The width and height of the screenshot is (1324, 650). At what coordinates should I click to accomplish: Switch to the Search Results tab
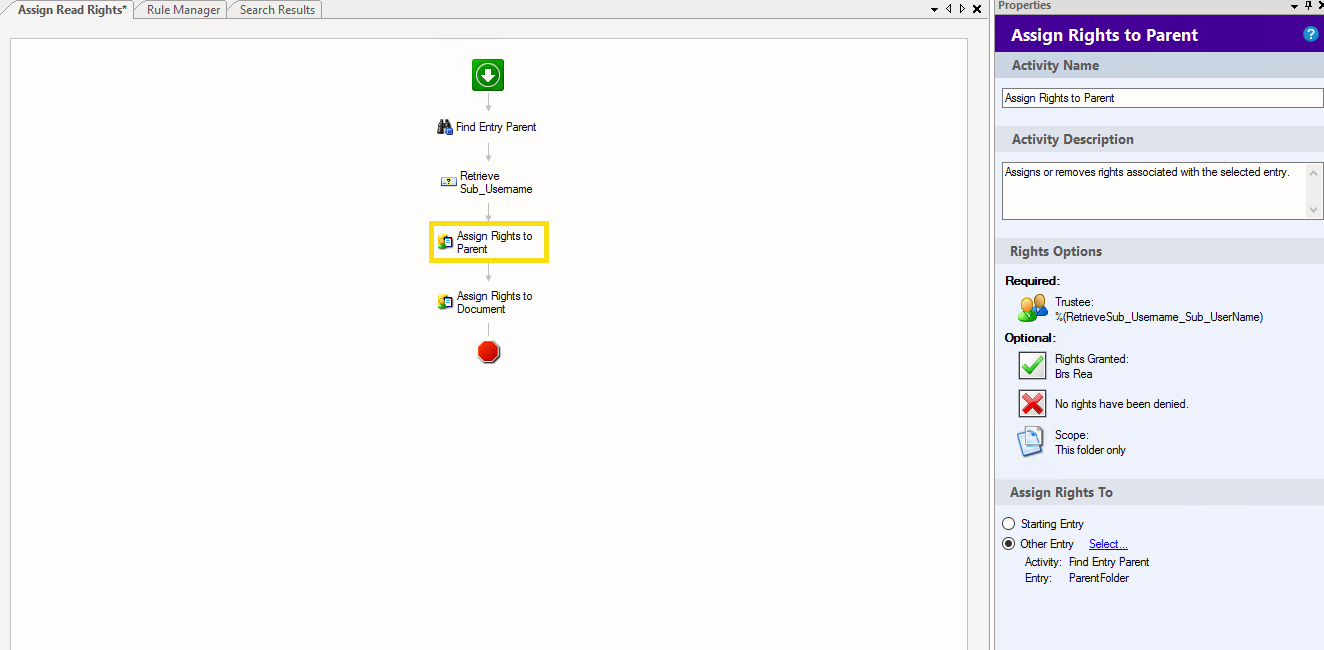pos(277,9)
